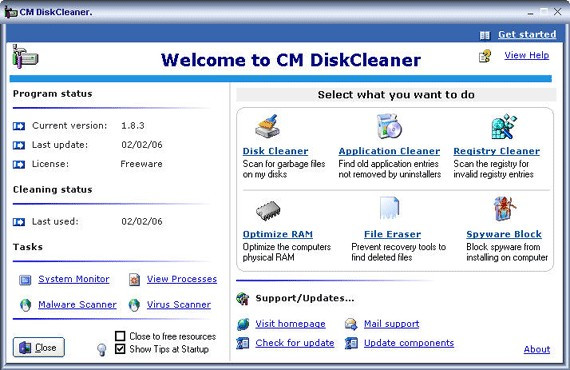Open the Disk Cleaner link

tap(276, 151)
